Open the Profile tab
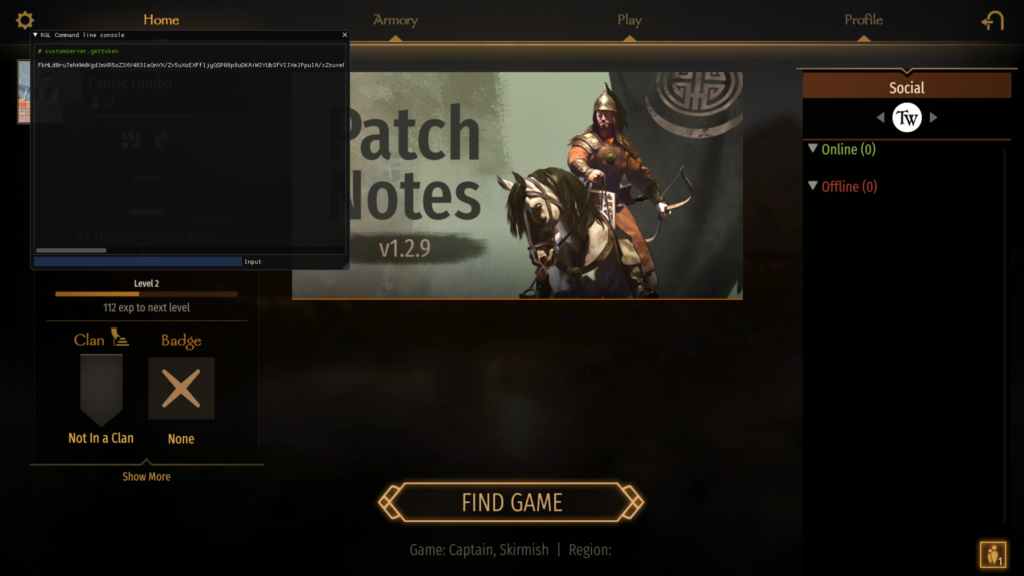The width and height of the screenshot is (1024, 576). (x=863, y=20)
